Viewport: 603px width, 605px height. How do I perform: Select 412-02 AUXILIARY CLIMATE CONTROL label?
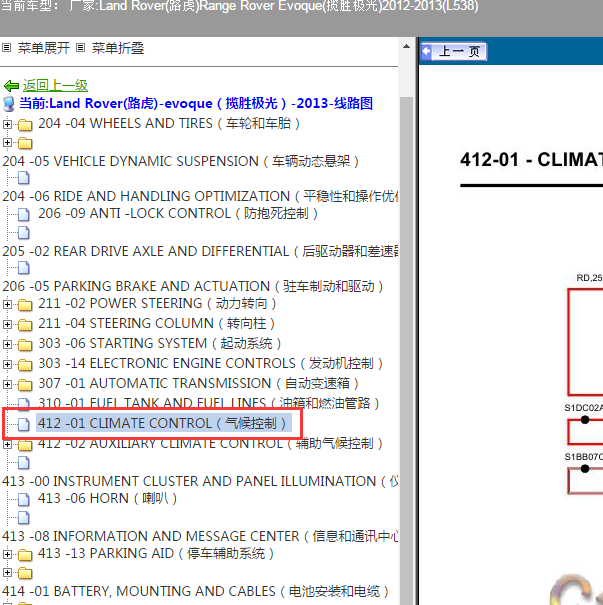(210, 444)
